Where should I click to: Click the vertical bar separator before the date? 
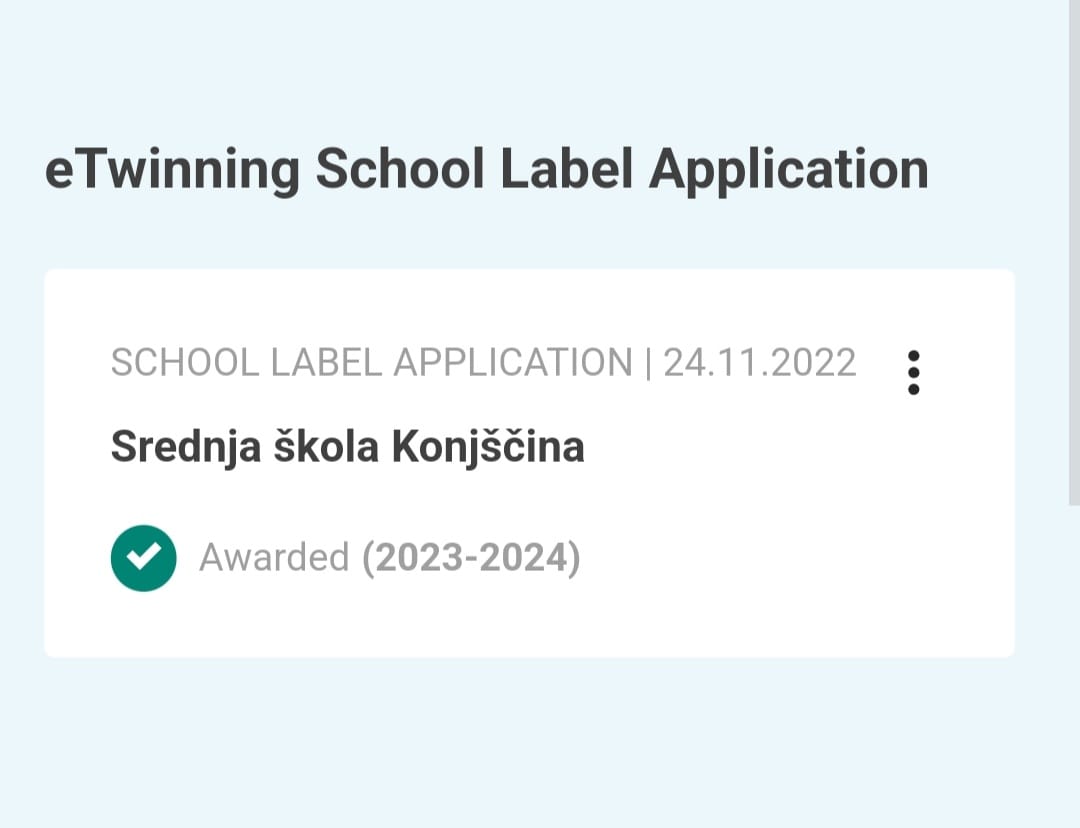[x=648, y=364]
